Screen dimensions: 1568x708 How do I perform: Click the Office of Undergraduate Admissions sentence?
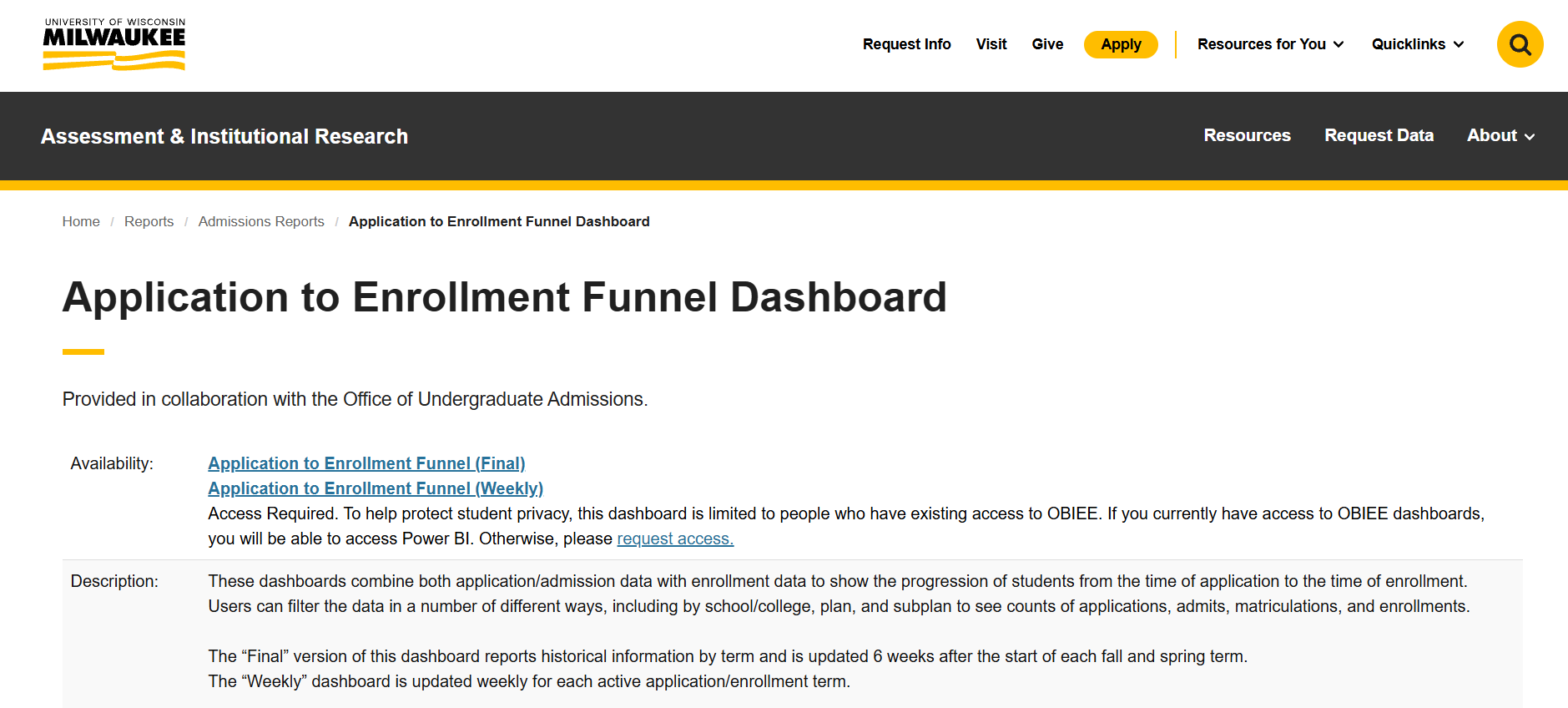click(355, 399)
